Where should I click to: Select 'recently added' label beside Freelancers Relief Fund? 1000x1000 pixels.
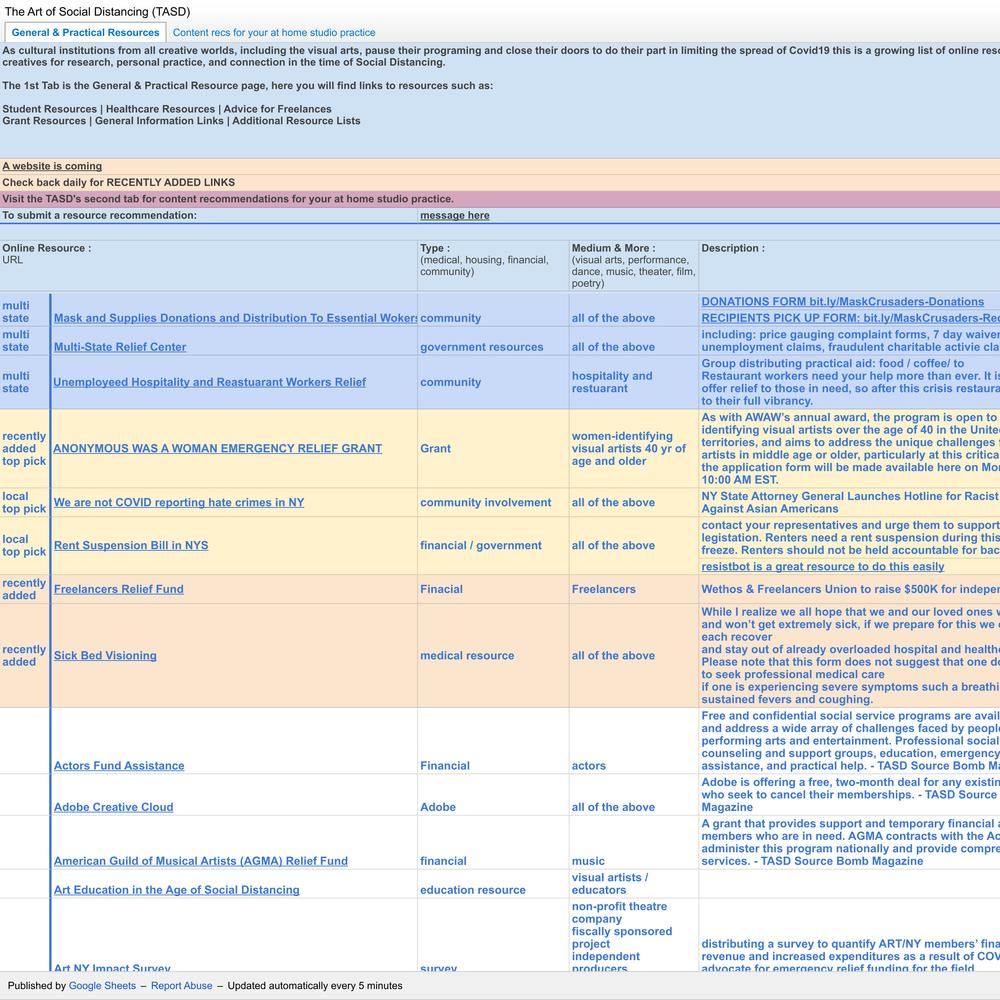(24, 589)
